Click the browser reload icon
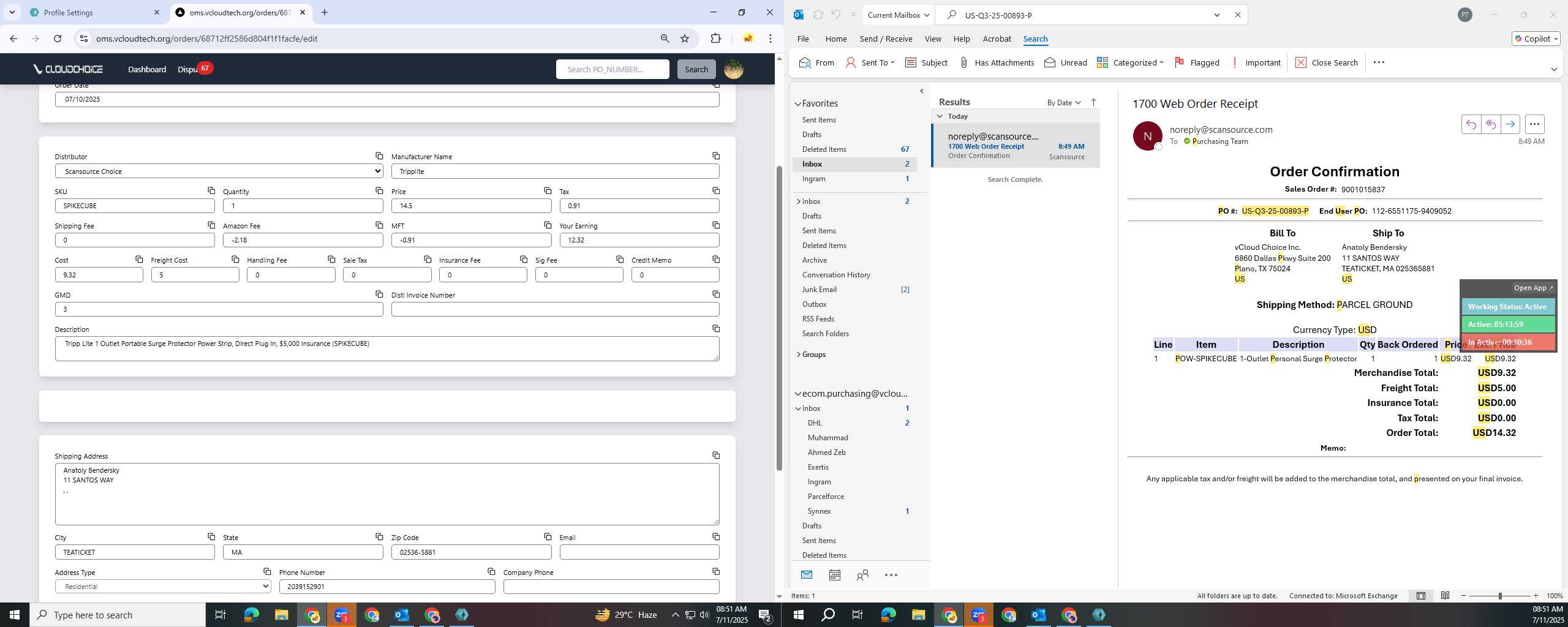Viewport: 1568px width, 627px height. 58,39
